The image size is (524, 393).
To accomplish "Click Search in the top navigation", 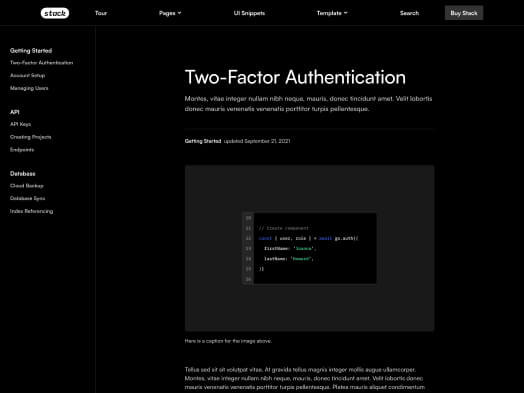I will click(409, 13).
